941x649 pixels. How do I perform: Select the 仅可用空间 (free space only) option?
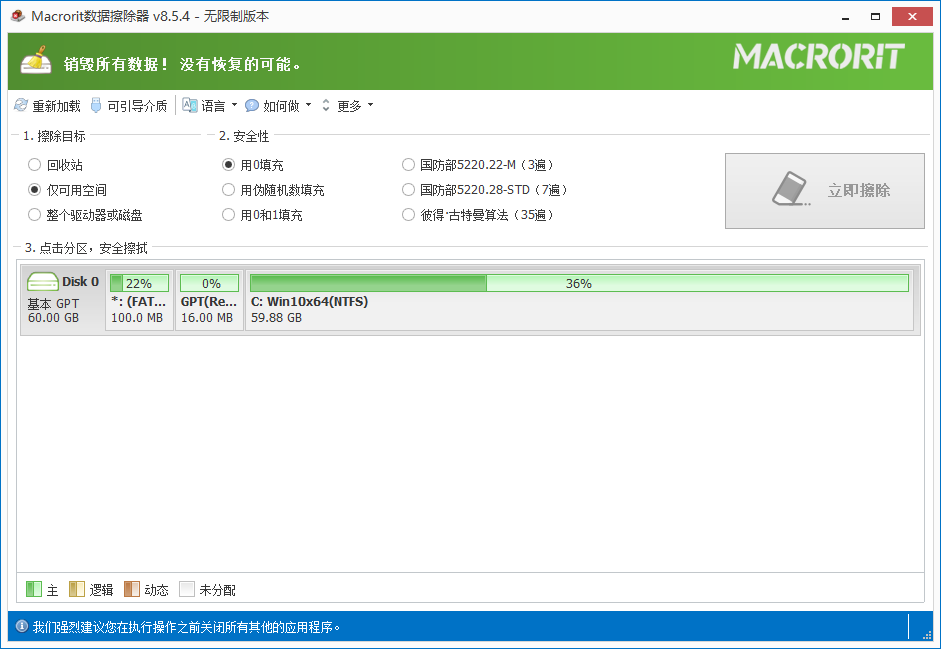tap(34, 190)
